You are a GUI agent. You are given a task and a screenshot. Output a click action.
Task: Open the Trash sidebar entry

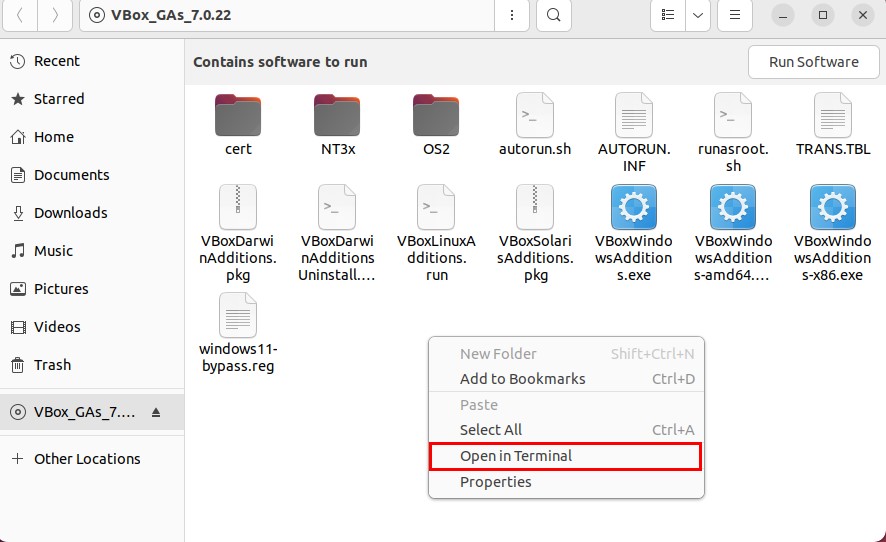click(x=52, y=365)
